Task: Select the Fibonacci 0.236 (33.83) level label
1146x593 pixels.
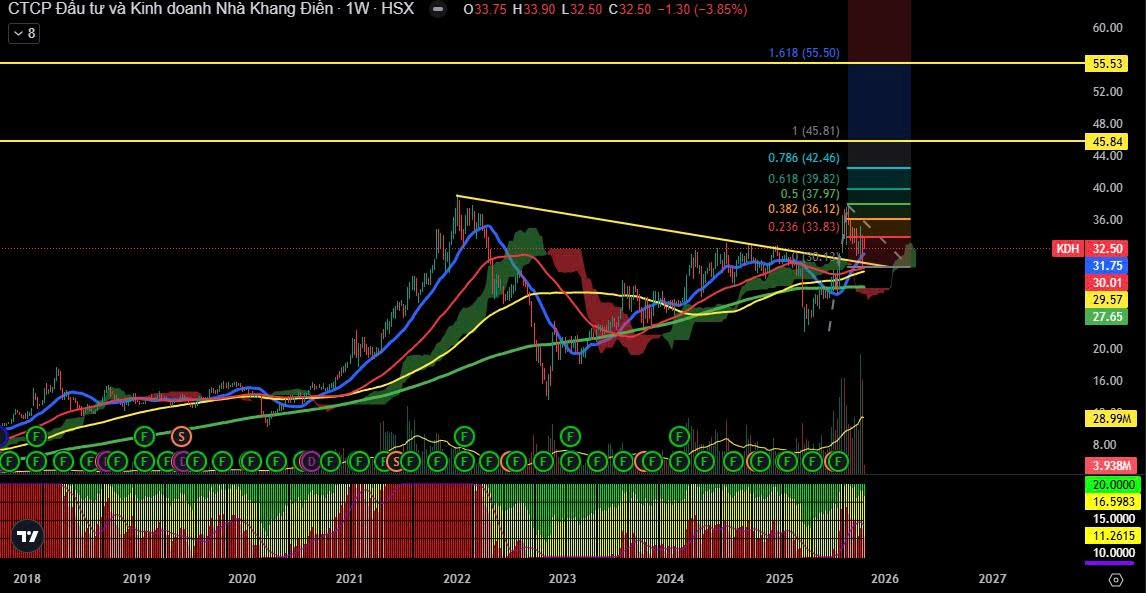Action: pos(804,227)
